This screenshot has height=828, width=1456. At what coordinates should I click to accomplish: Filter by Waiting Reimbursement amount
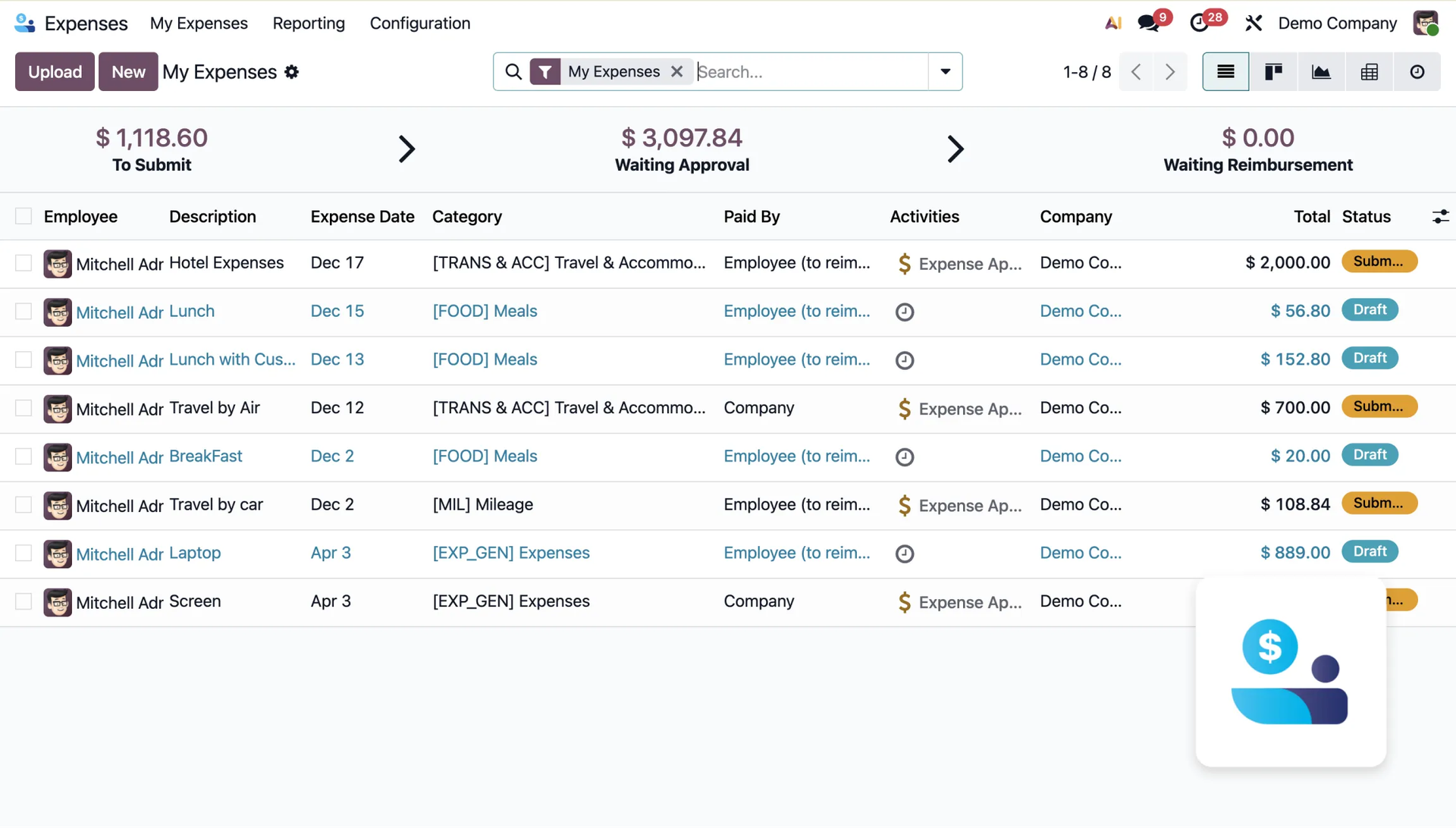(x=1258, y=138)
